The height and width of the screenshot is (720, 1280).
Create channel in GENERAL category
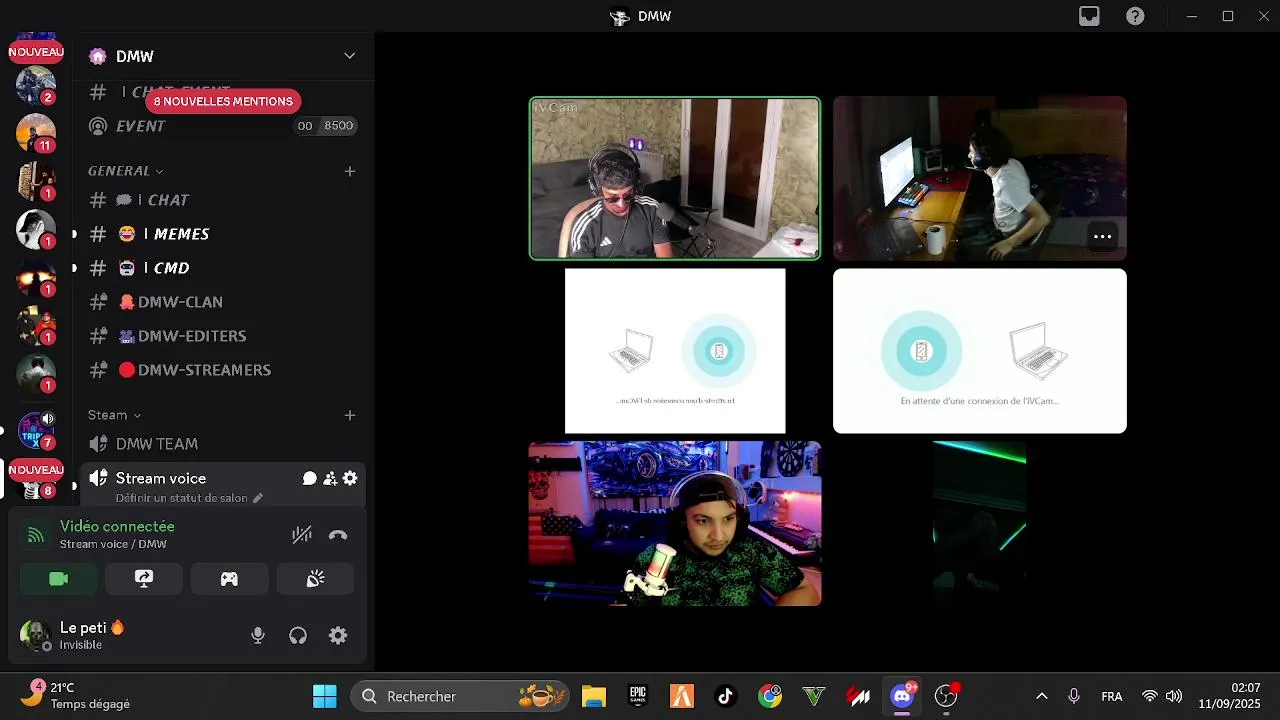pos(350,171)
